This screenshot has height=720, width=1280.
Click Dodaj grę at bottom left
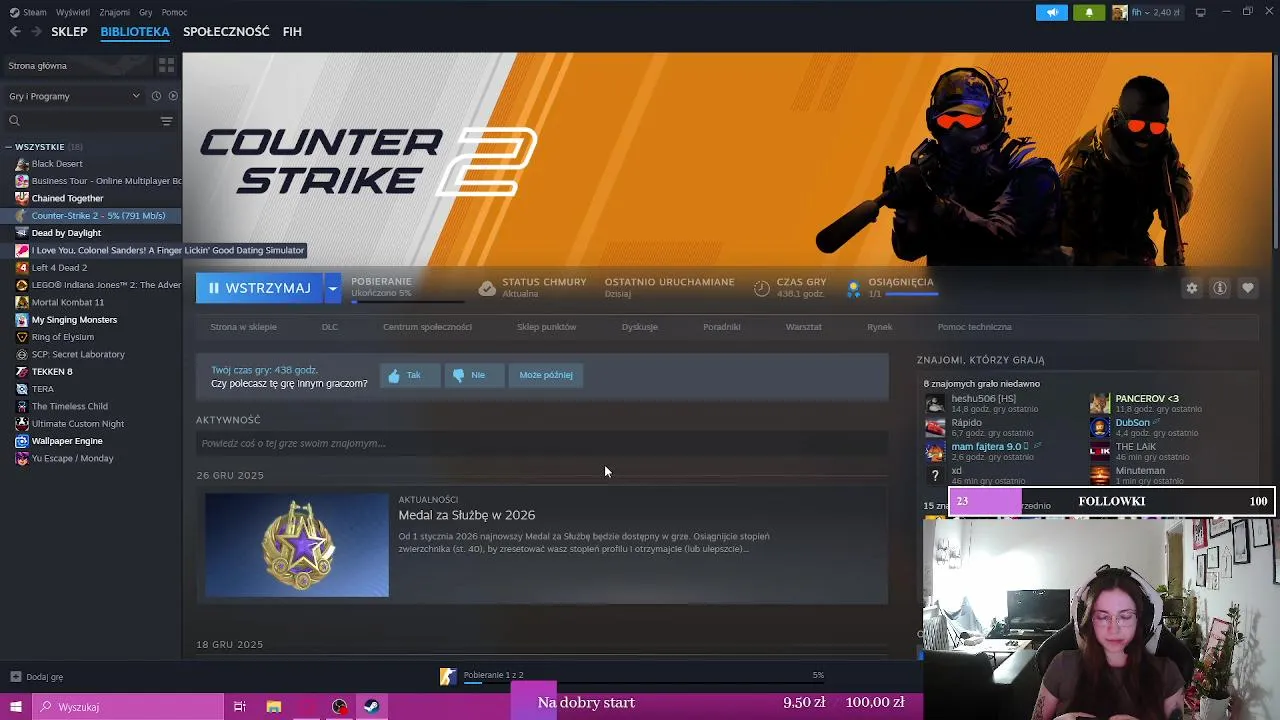(36, 677)
